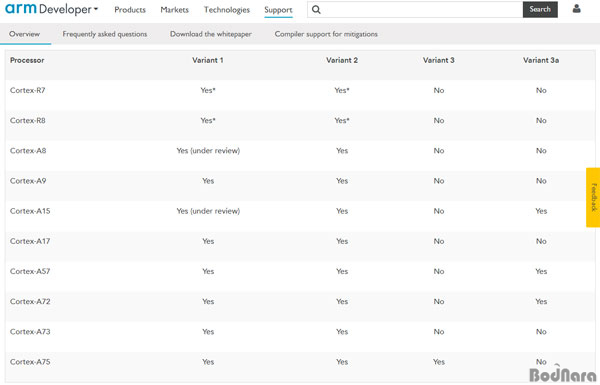600x385 pixels.
Task: Open the Technologies menu
Action: (227, 10)
